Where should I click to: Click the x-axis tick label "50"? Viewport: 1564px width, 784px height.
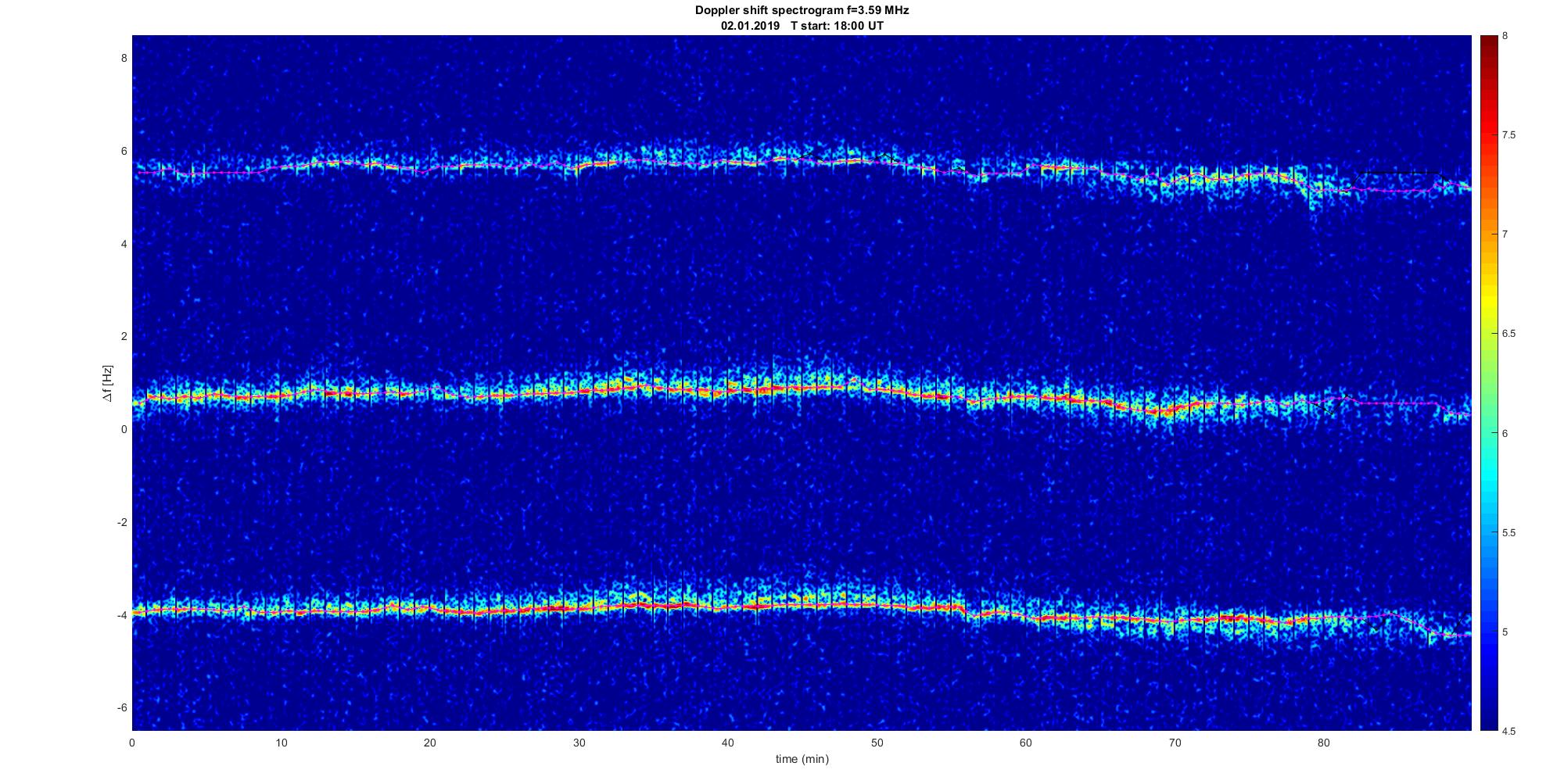point(877,743)
